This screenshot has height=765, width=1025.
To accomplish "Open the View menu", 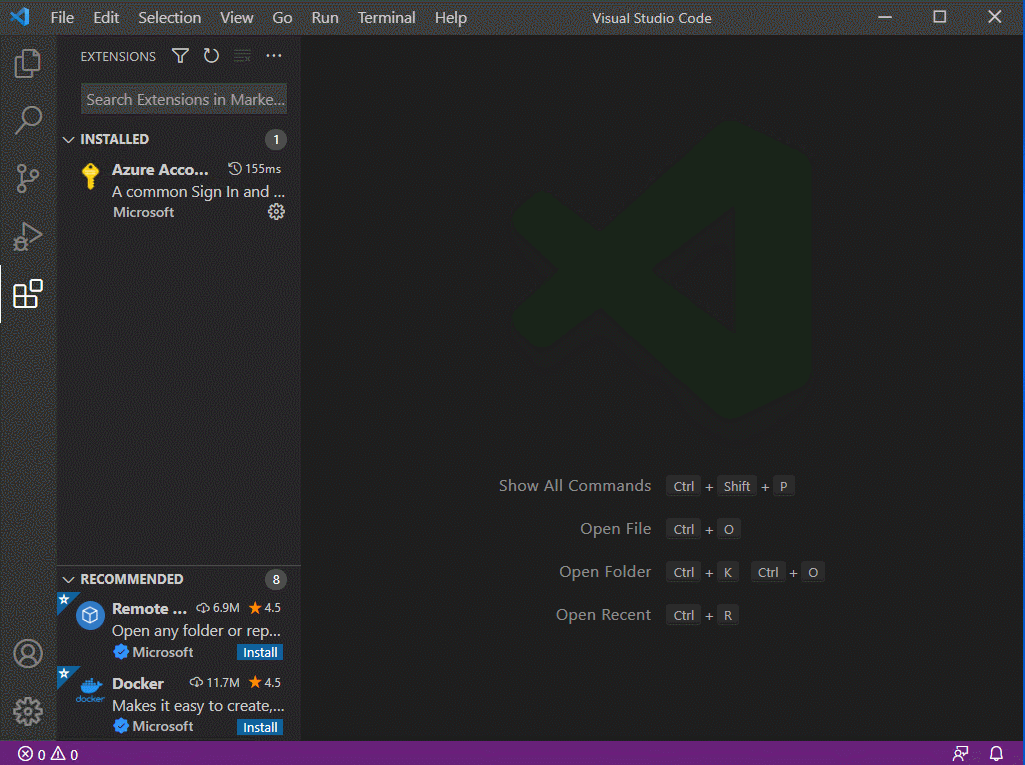I will 237,18.
